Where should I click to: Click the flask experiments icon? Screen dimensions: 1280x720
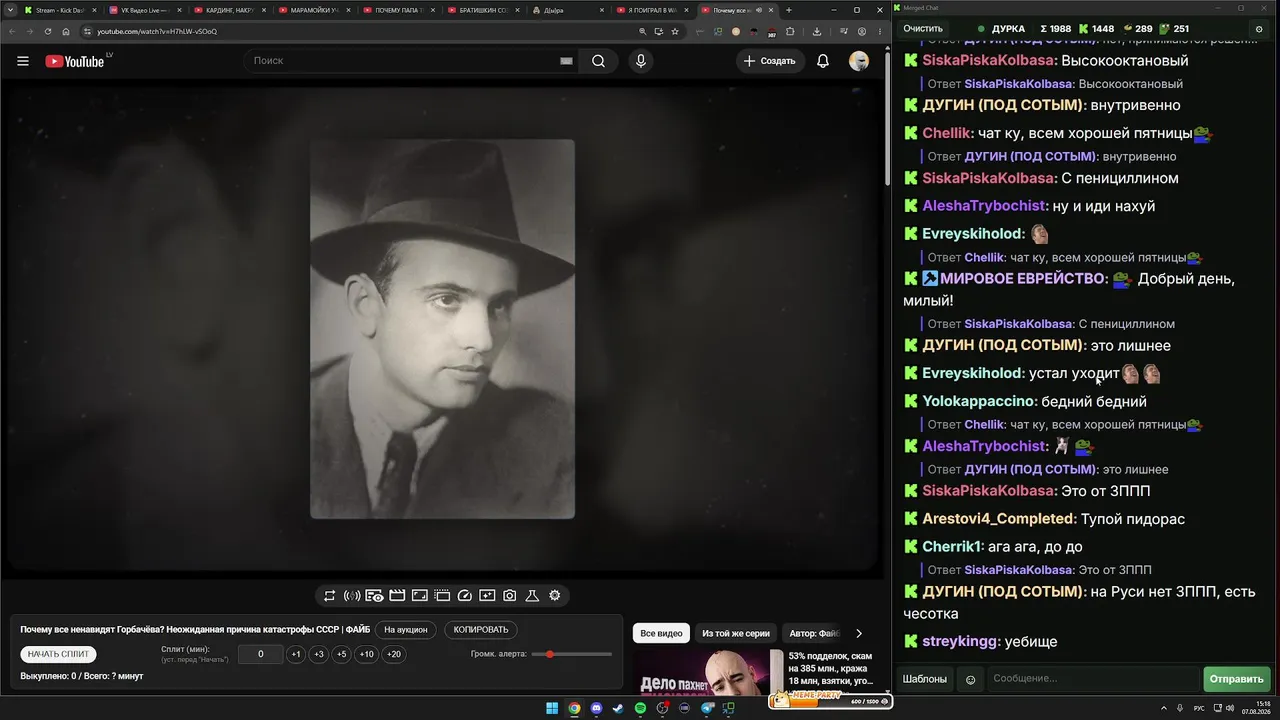pos(532,596)
